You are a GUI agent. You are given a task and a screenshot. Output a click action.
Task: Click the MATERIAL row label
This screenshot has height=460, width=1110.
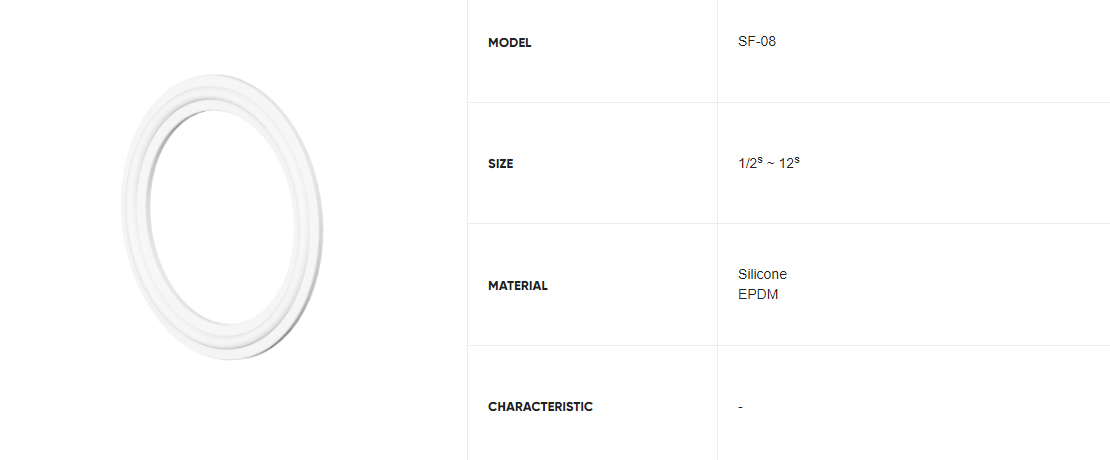[517, 286]
